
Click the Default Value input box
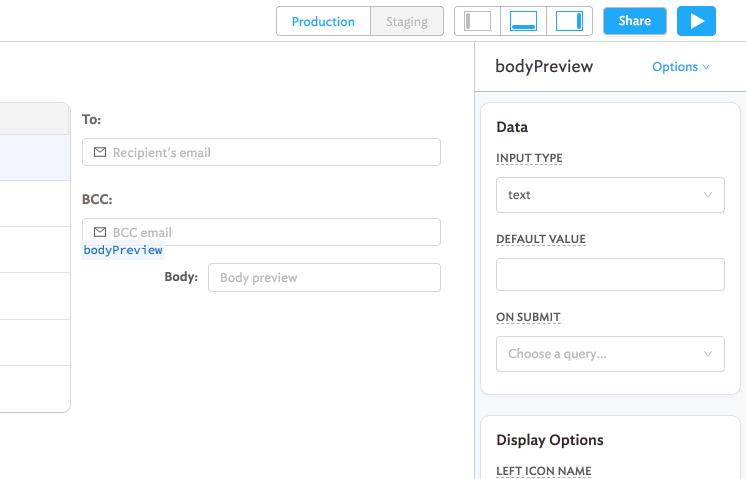610,275
